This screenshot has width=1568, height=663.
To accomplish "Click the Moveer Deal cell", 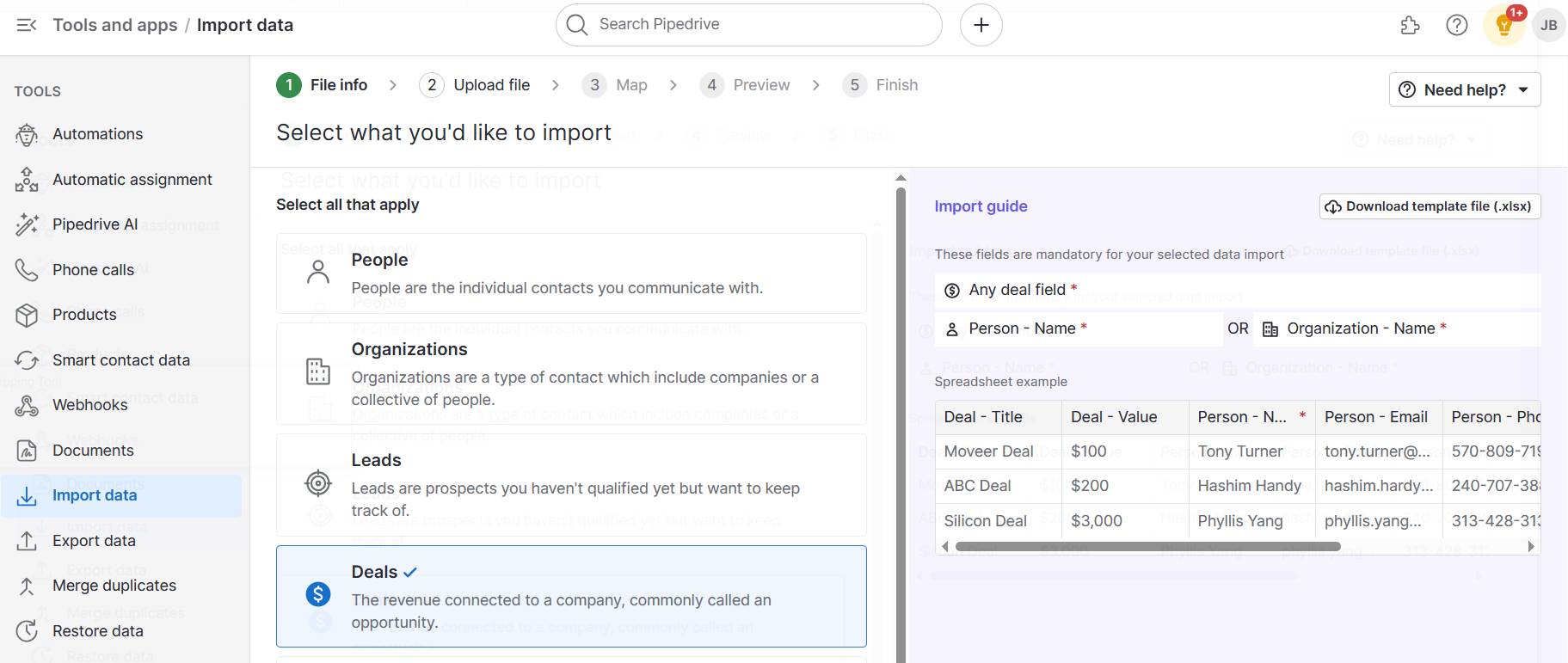I will (x=998, y=451).
